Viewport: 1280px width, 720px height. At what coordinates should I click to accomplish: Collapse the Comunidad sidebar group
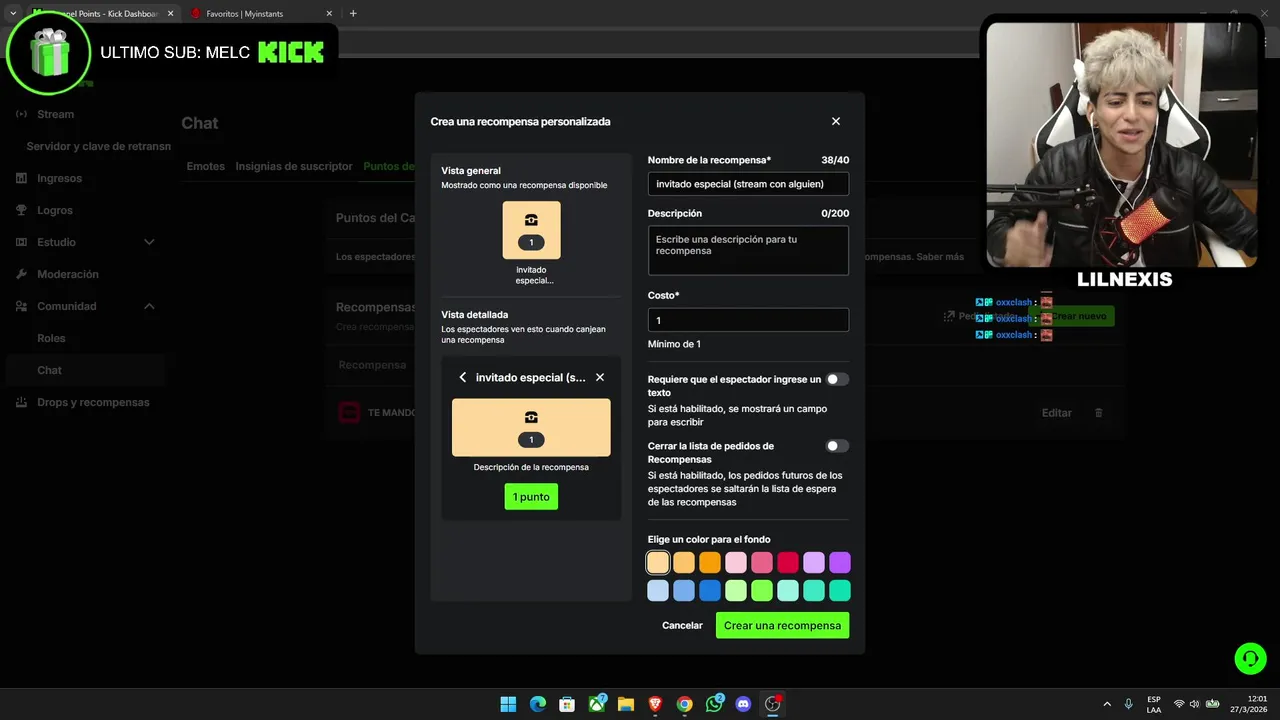[x=149, y=306]
